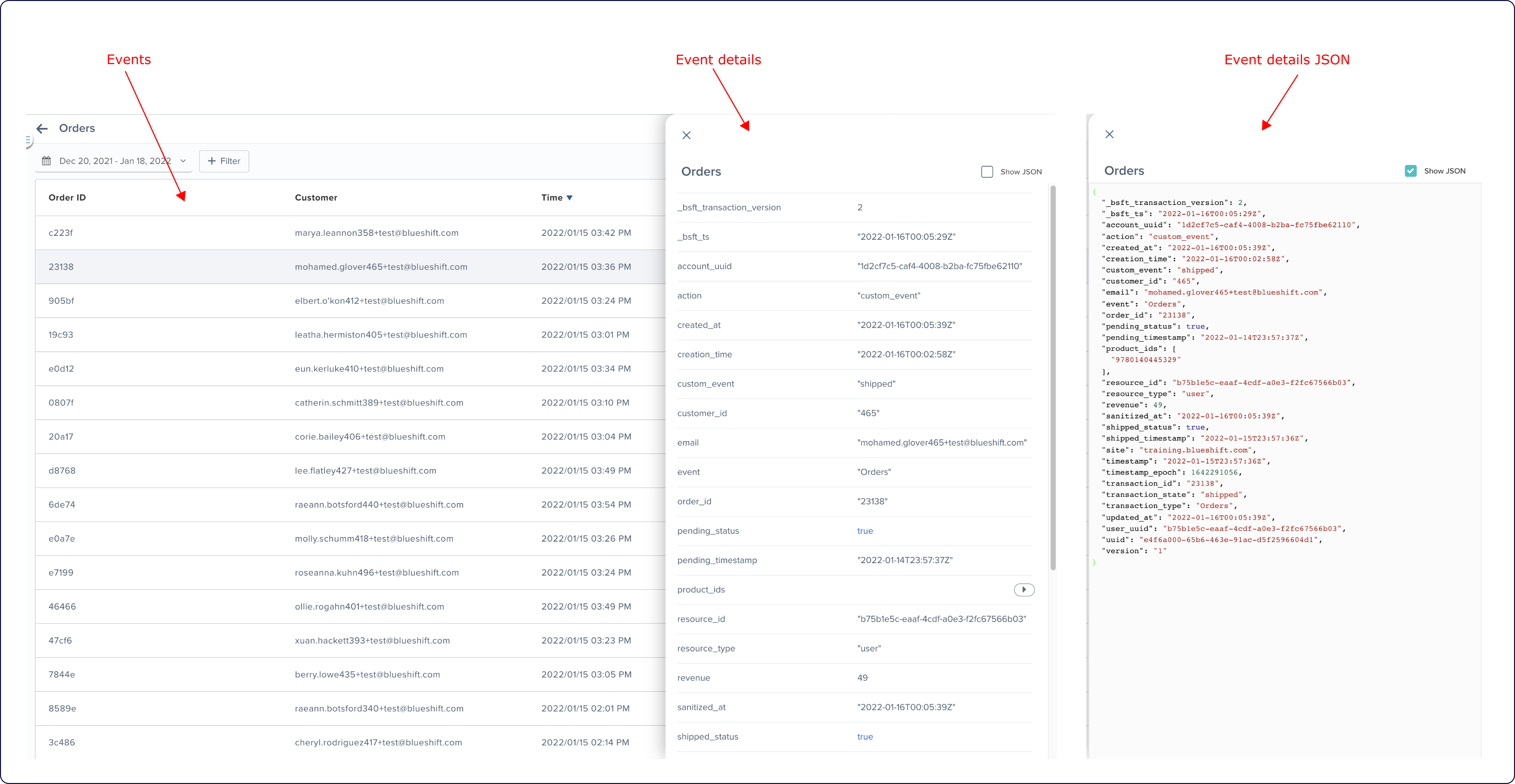This screenshot has width=1515, height=784.
Task: Click time 2022/01/15 03:54 PM
Action: coord(586,505)
